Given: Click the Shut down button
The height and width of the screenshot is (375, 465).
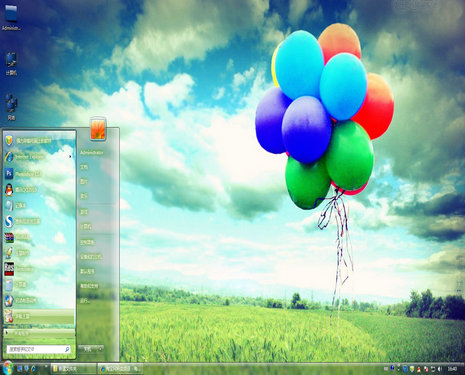Looking at the screenshot, I should (87, 349).
